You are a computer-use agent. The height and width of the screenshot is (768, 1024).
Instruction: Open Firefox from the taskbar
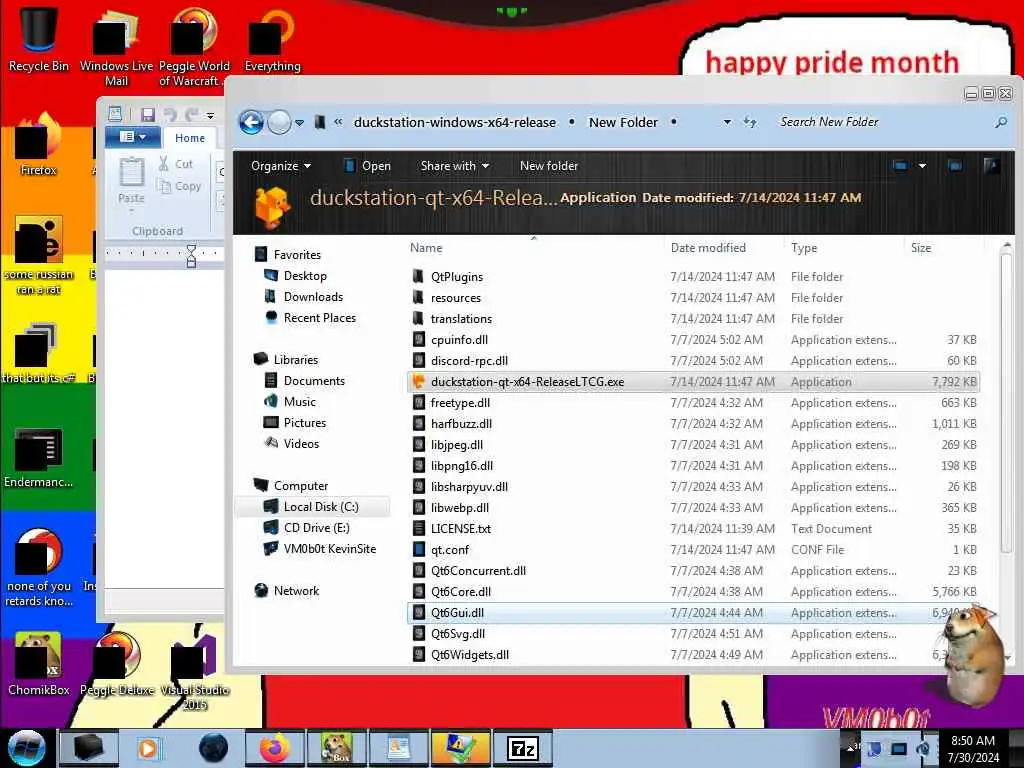pyautogui.click(x=274, y=748)
